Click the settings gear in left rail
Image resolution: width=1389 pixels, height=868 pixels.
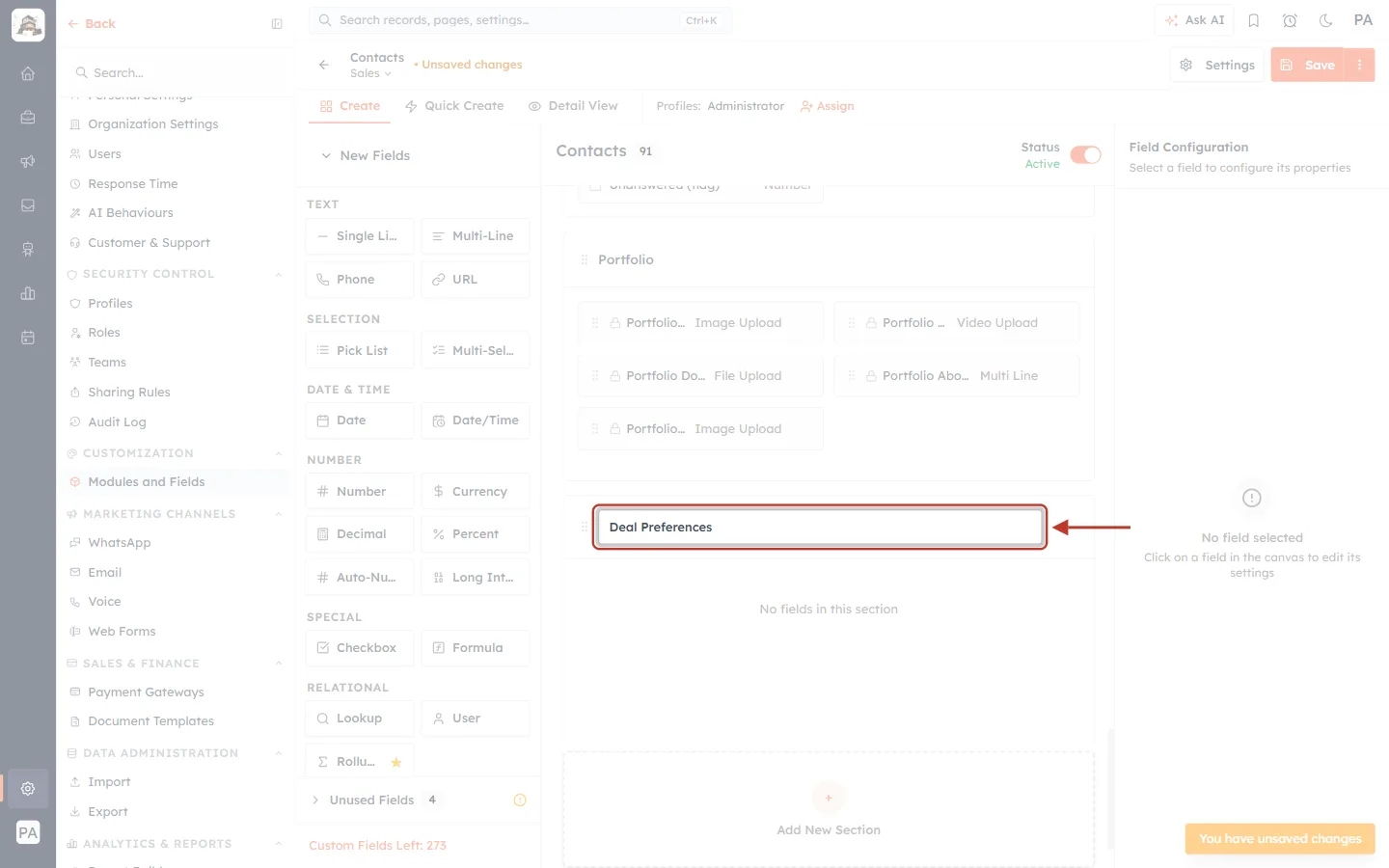(28, 788)
